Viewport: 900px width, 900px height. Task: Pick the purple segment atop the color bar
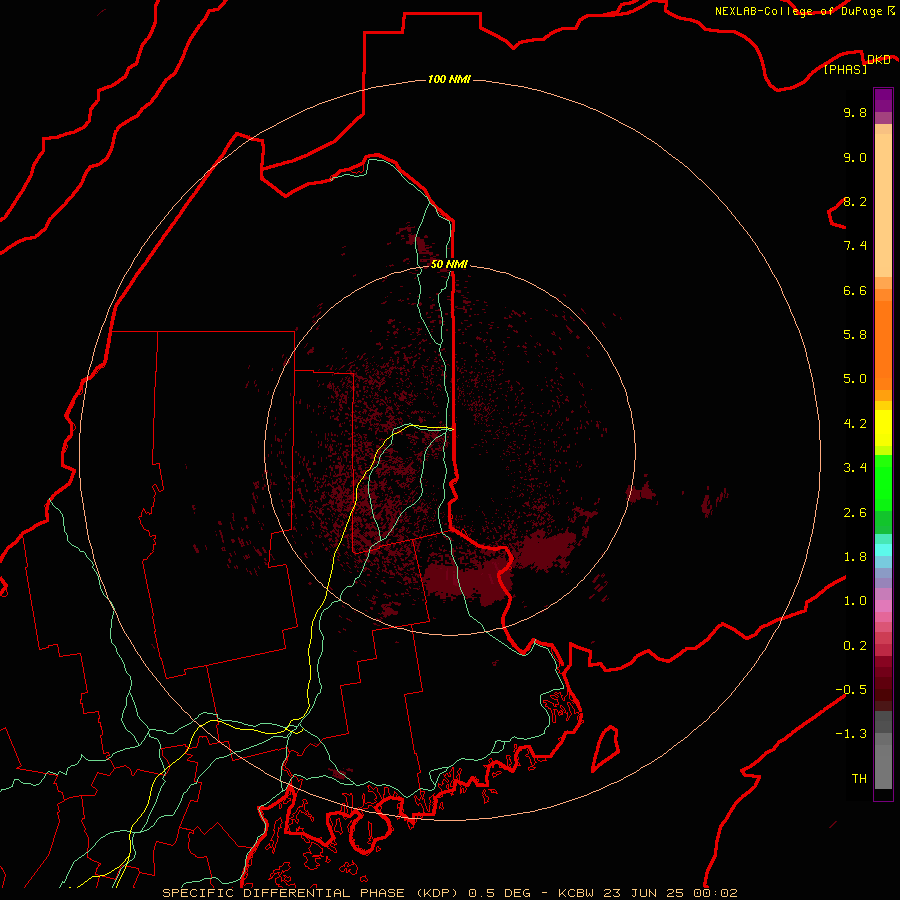[883, 100]
